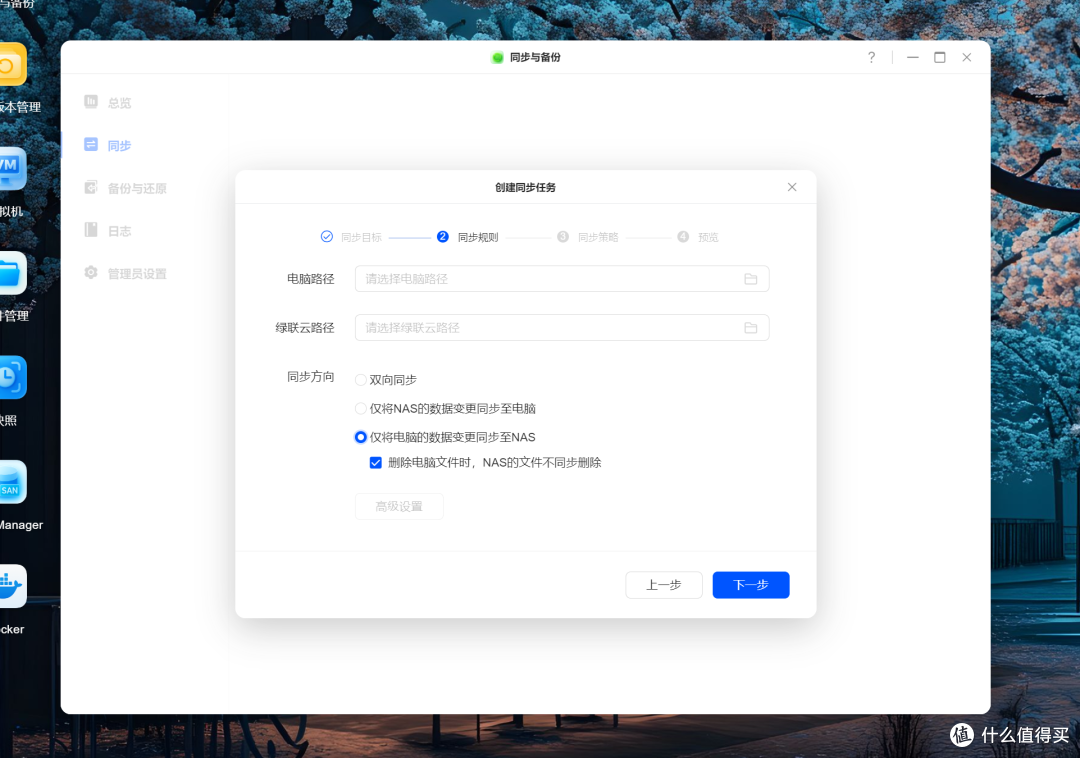
Task: Open help question mark in title bar
Action: 871,57
